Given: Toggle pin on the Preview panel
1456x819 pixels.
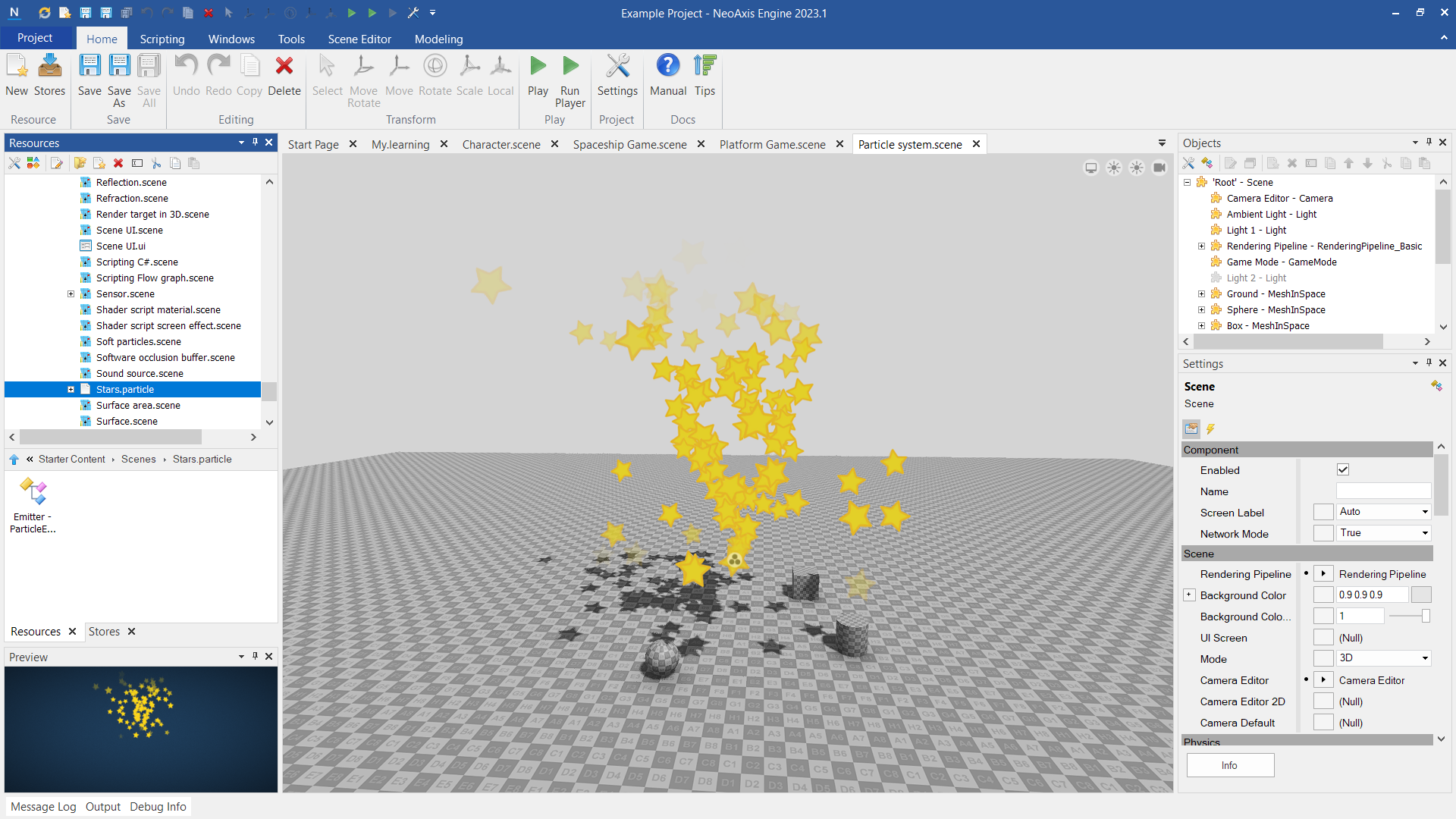Looking at the screenshot, I should coord(255,657).
